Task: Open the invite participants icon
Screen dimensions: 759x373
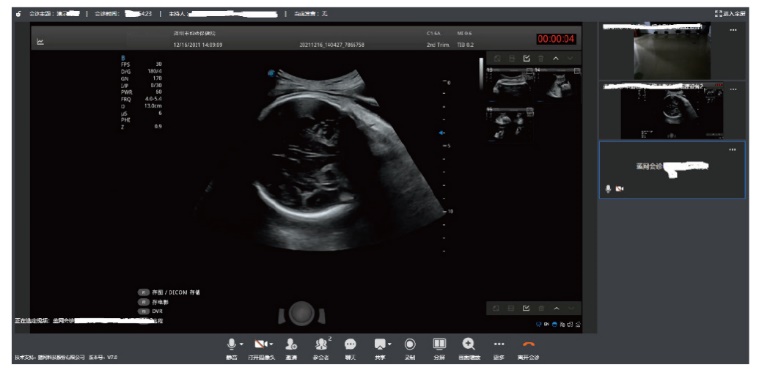Action: [291, 344]
